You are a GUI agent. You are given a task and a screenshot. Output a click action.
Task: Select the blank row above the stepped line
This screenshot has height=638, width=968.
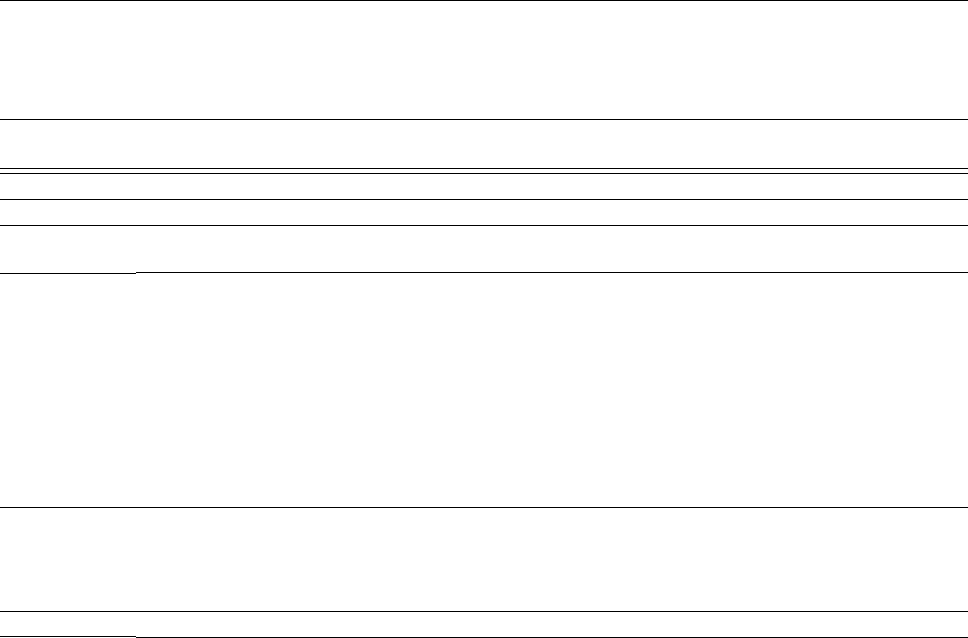(484, 249)
